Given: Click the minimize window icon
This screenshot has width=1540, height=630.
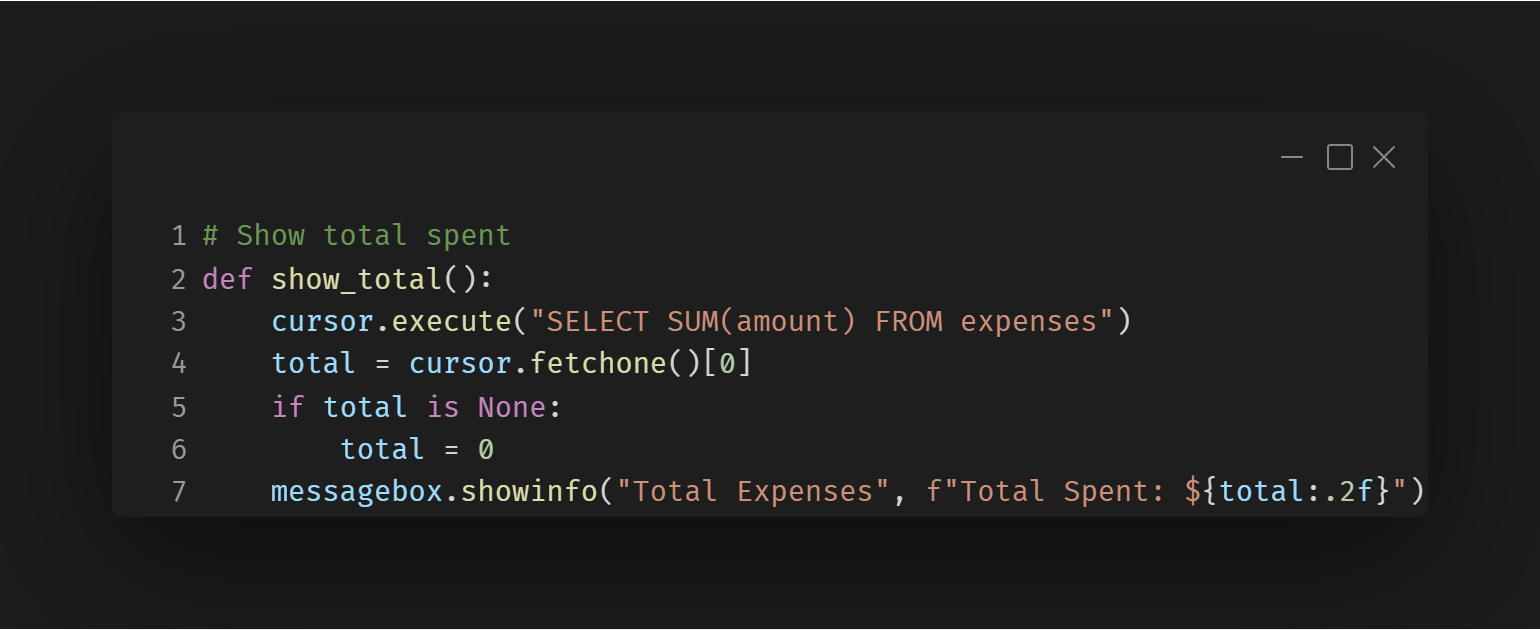Looking at the screenshot, I should pyautogui.click(x=1292, y=157).
